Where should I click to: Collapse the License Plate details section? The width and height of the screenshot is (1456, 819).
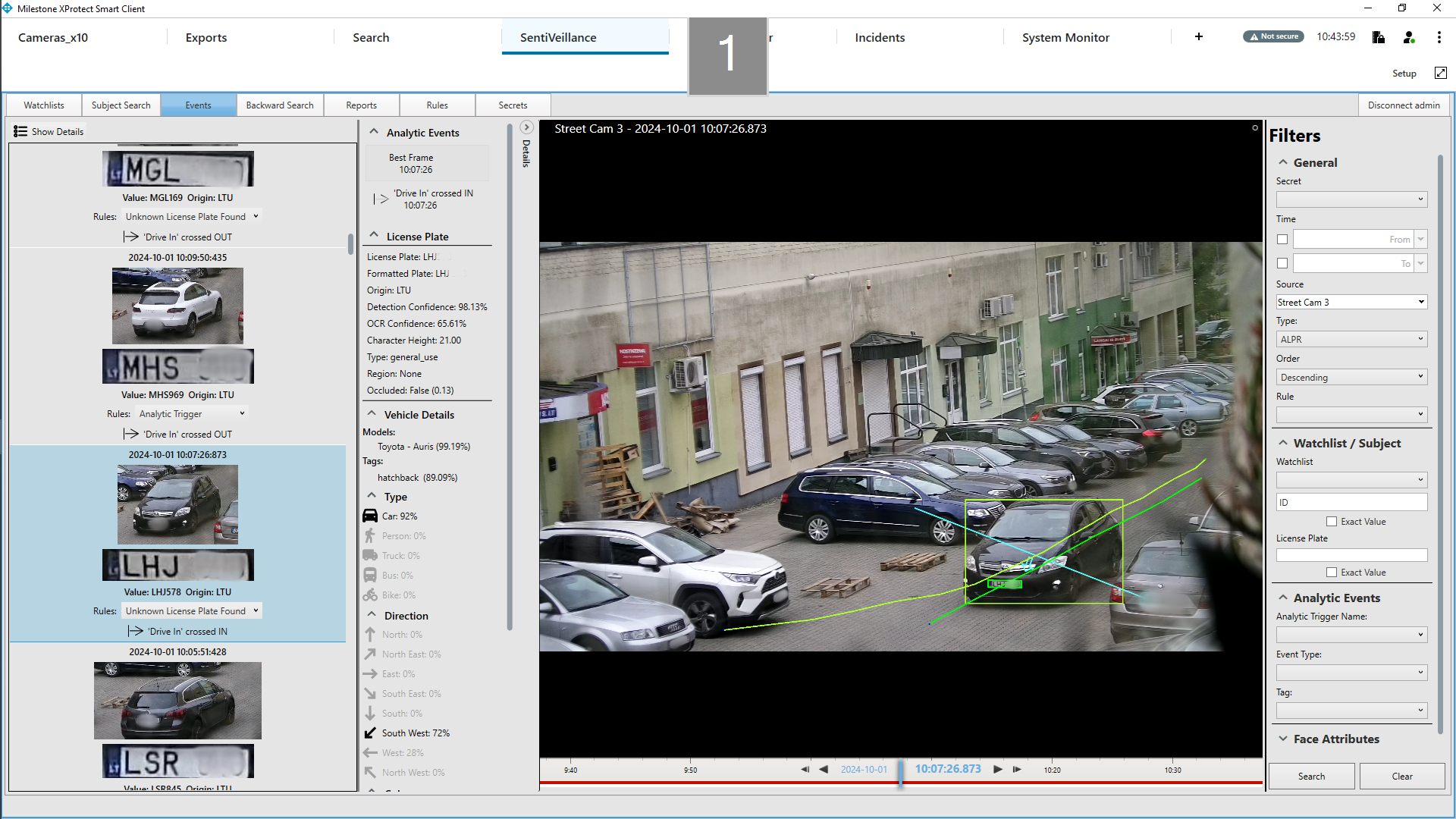pos(374,236)
